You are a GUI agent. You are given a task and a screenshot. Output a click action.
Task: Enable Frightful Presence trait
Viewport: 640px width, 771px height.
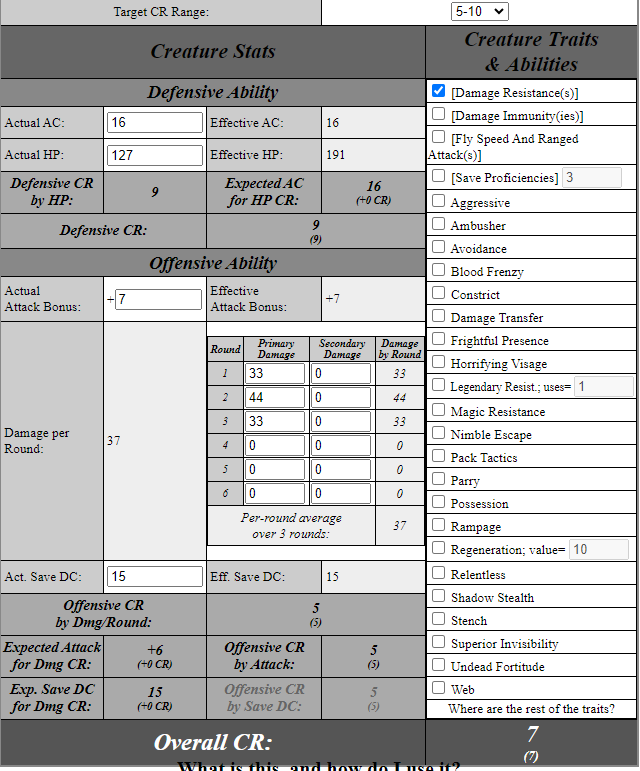pos(438,339)
